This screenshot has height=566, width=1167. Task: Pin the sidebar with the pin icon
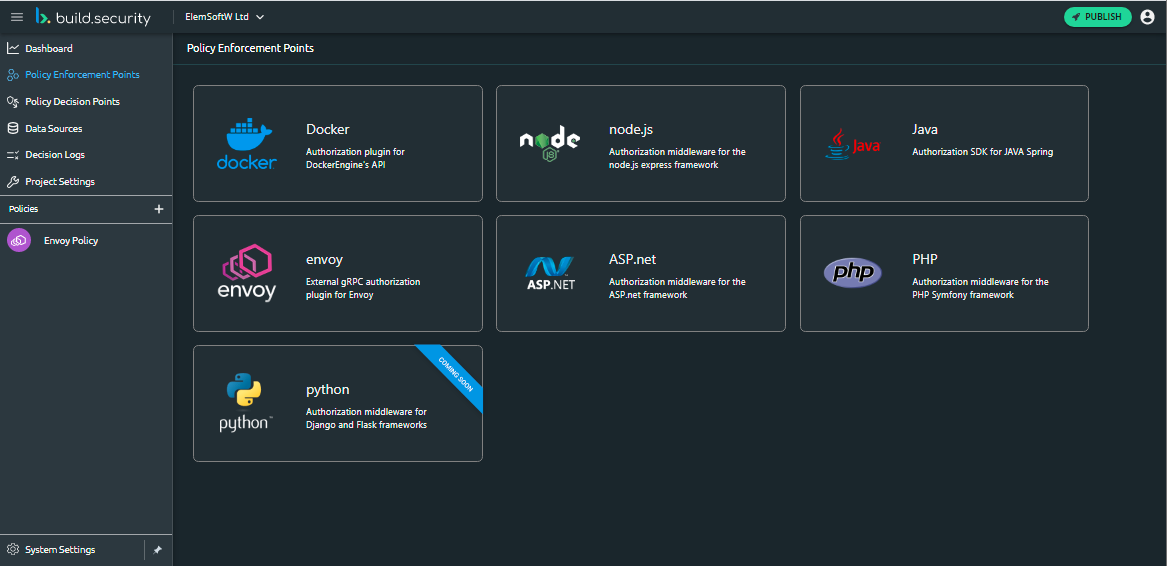click(x=157, y=550)
